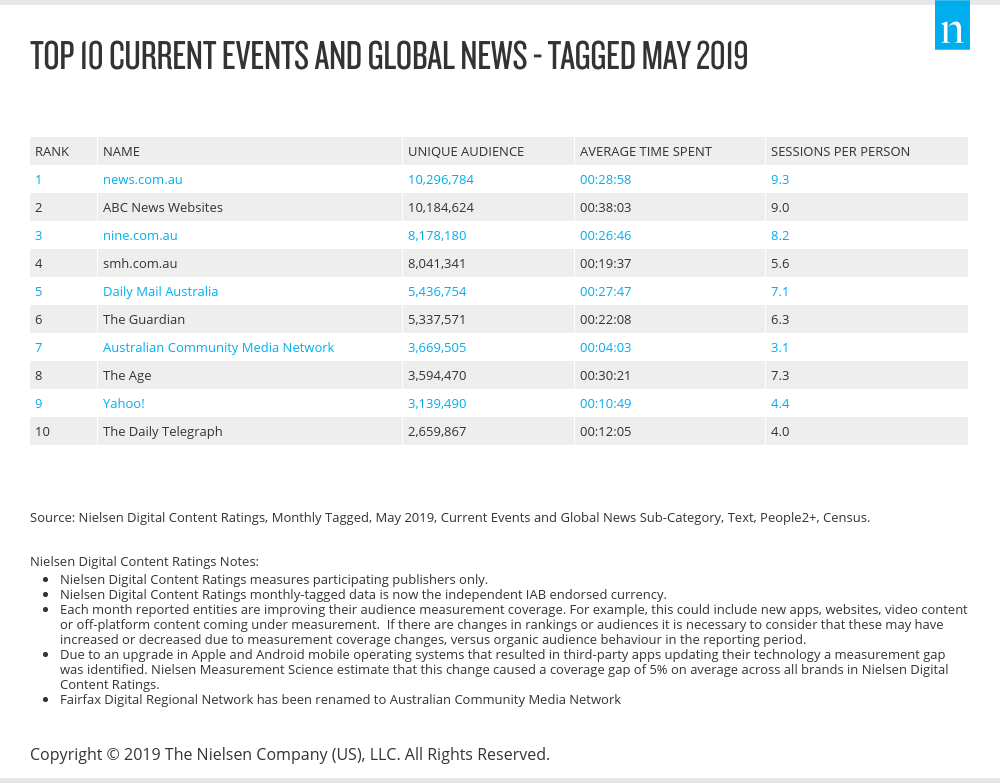Click sessions per person value 7.3
Screen dimensions: 1000x783
780,376
